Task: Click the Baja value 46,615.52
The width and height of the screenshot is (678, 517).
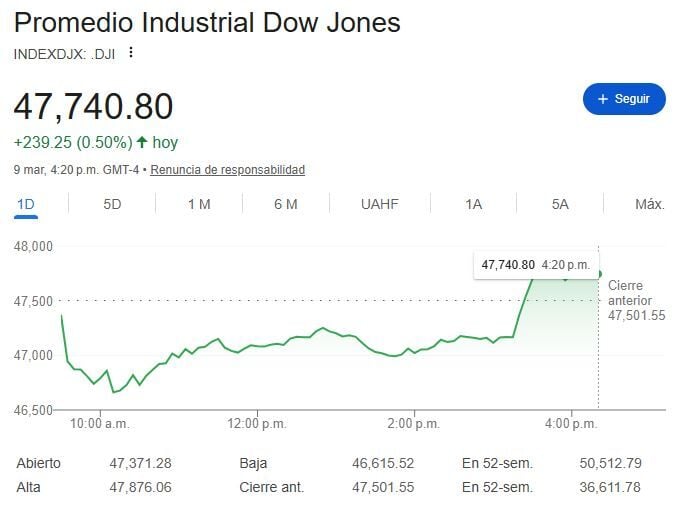Action: pyautogui.click(x=383, y=463)
